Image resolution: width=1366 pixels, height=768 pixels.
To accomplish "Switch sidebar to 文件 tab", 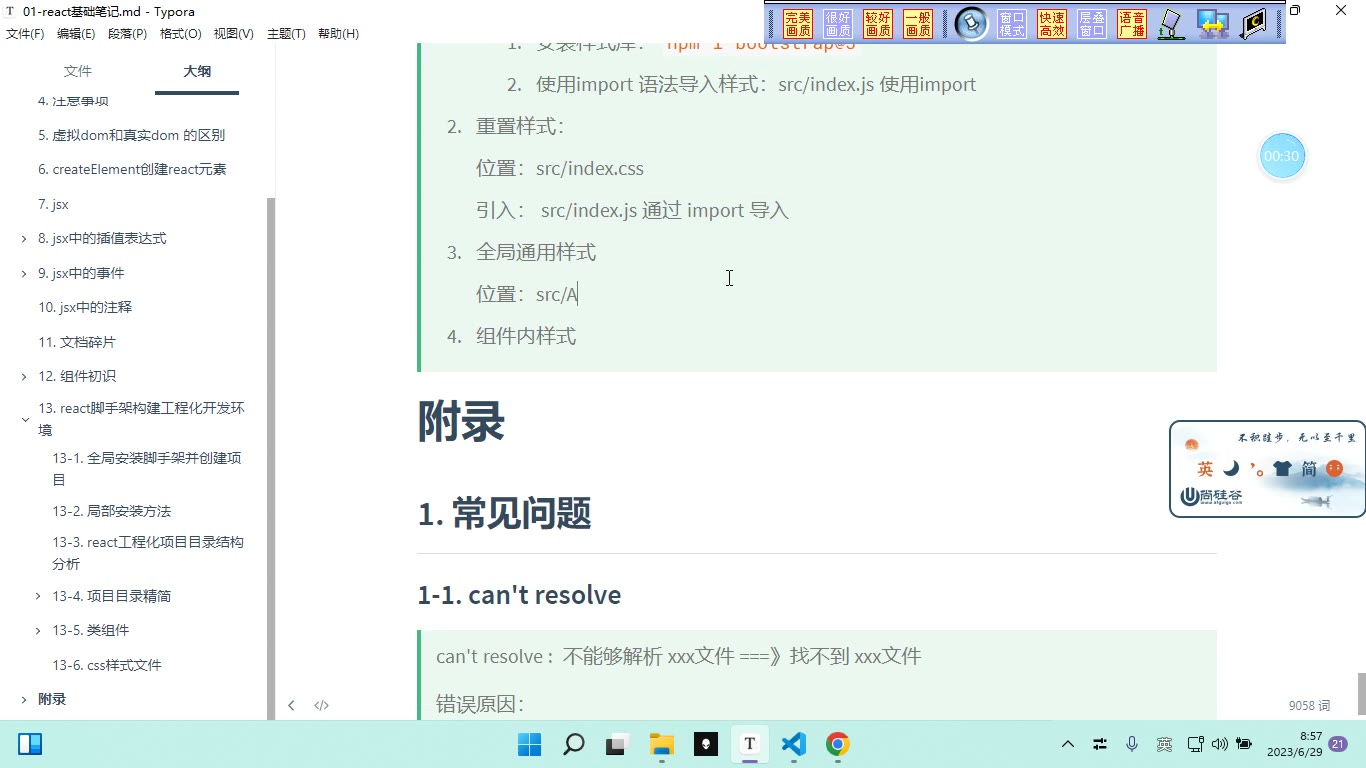I will coord(78,71).
